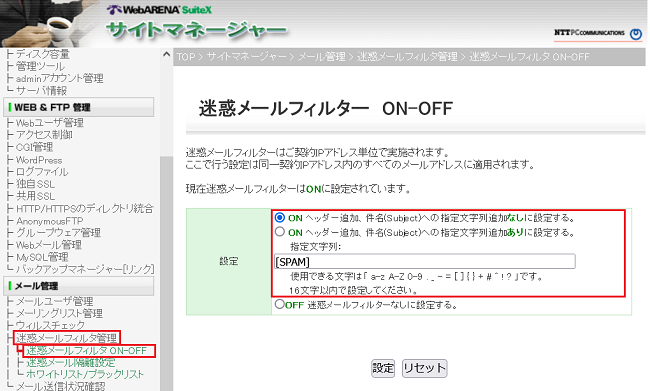The image size is (650, 391).
Task: Select ON without subject string radio button
Action: (280, 218)
